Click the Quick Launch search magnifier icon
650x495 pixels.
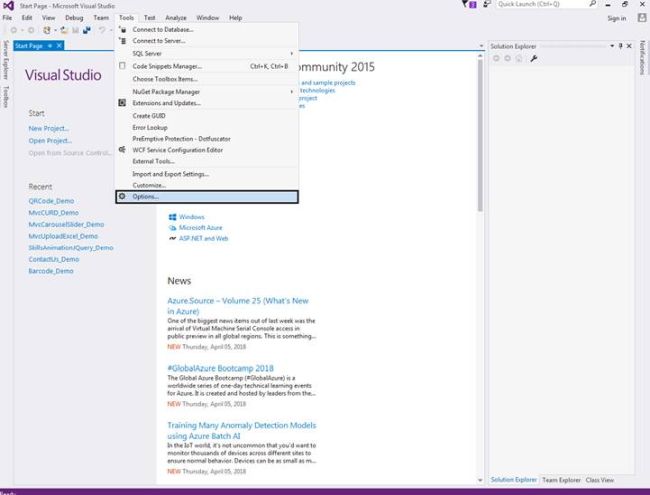[593, 4]
